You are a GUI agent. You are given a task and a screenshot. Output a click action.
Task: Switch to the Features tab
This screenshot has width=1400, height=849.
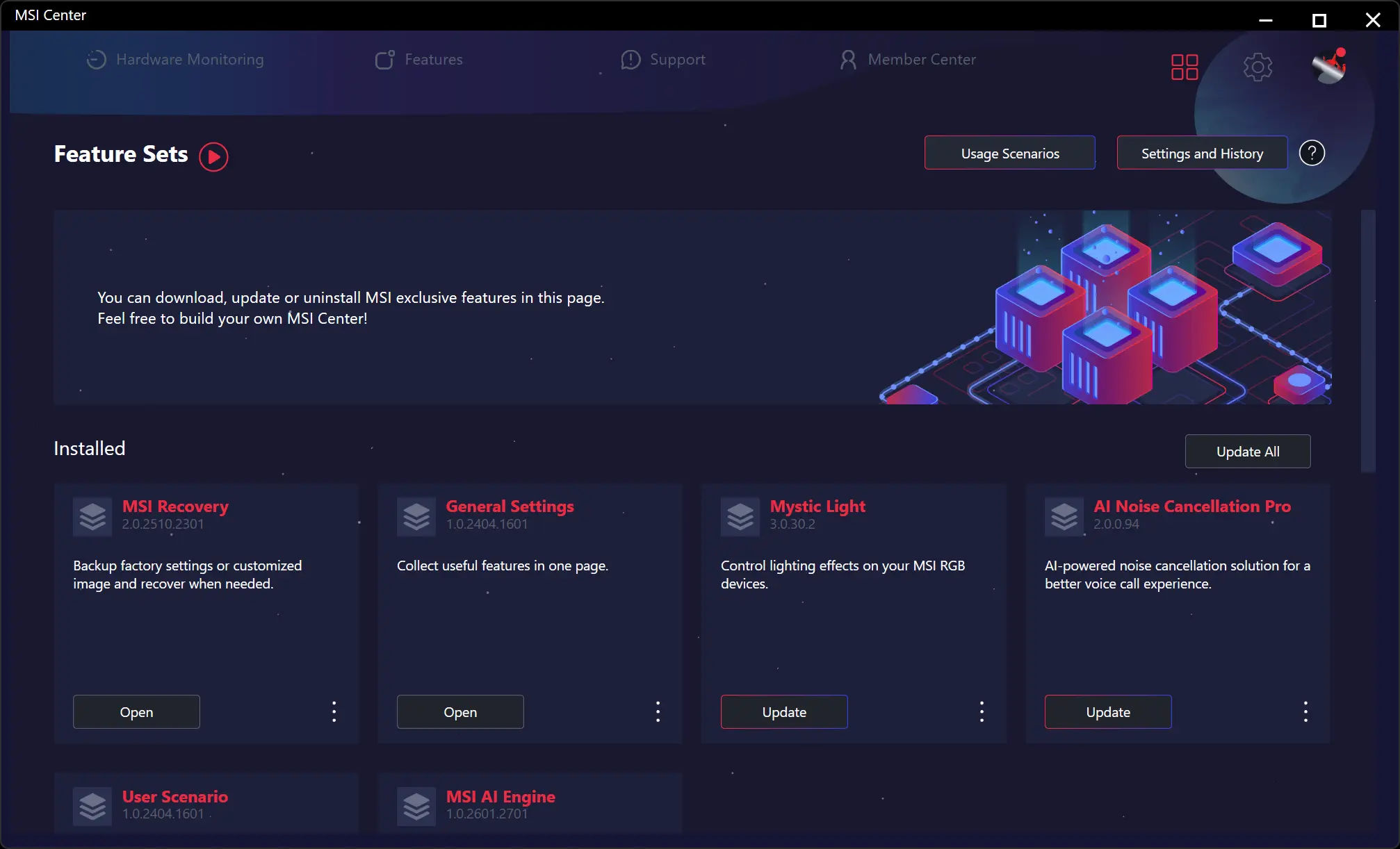(x=418, y=60)
